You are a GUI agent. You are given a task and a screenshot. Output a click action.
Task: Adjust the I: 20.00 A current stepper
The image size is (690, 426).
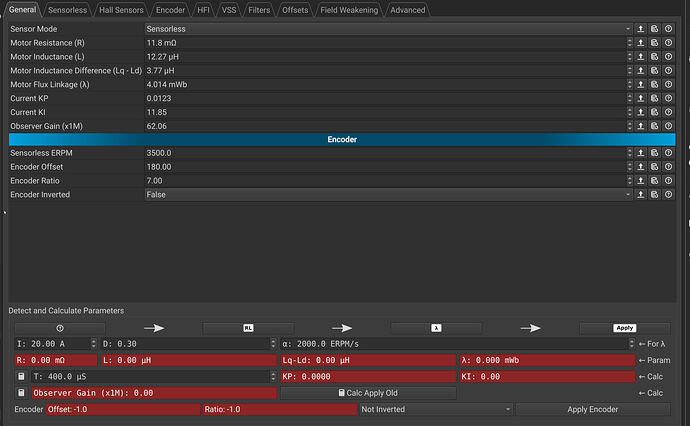(x=93, y=344)
